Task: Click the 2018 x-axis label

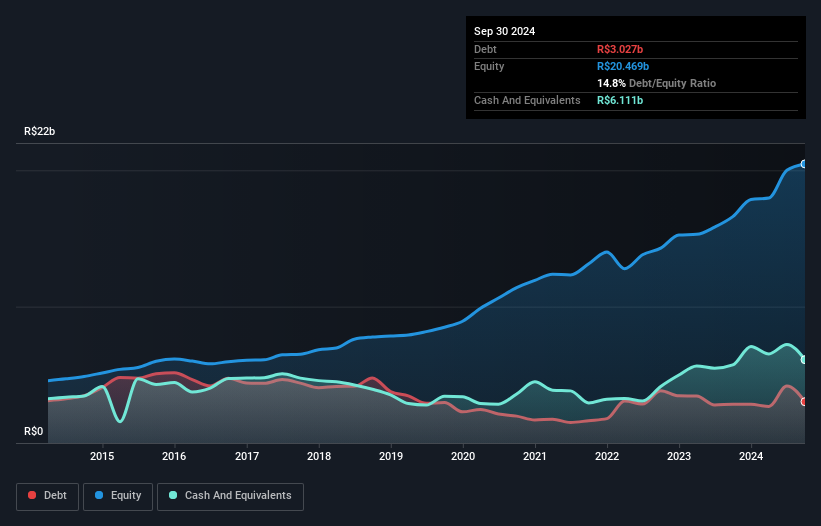Action: 319,456
